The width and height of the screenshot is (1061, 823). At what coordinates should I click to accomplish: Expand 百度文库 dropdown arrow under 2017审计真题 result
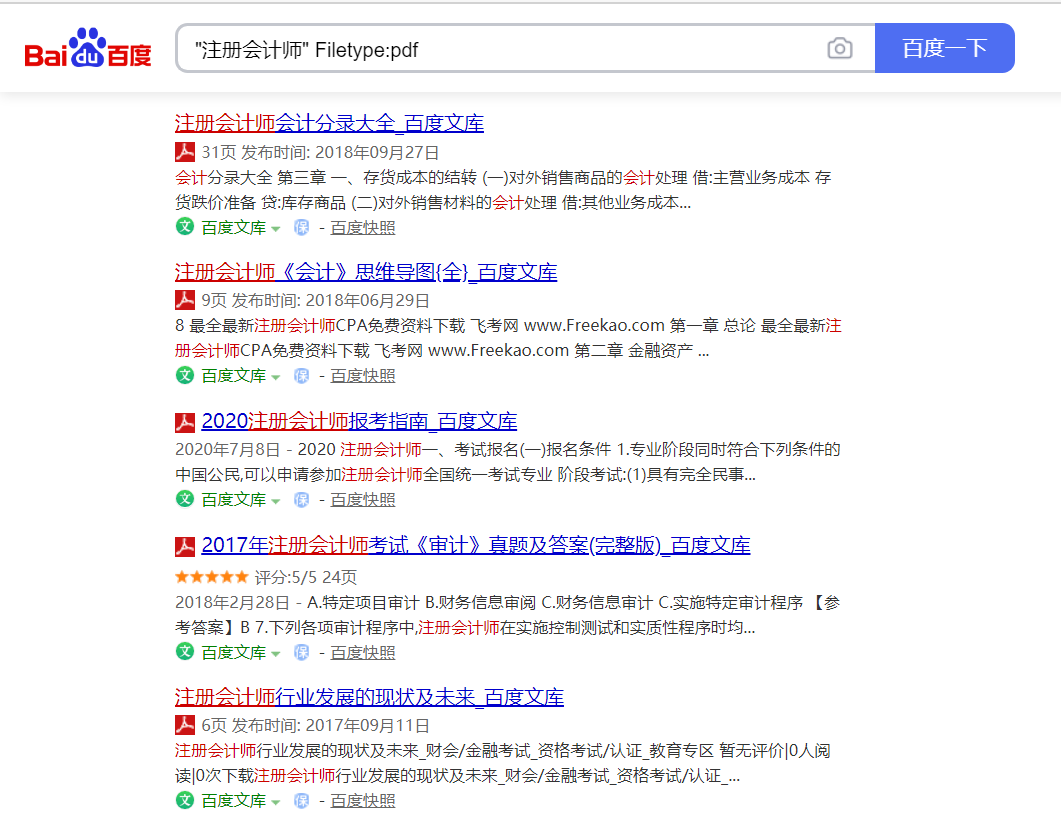pyautogui.click(x=275, y=654)
